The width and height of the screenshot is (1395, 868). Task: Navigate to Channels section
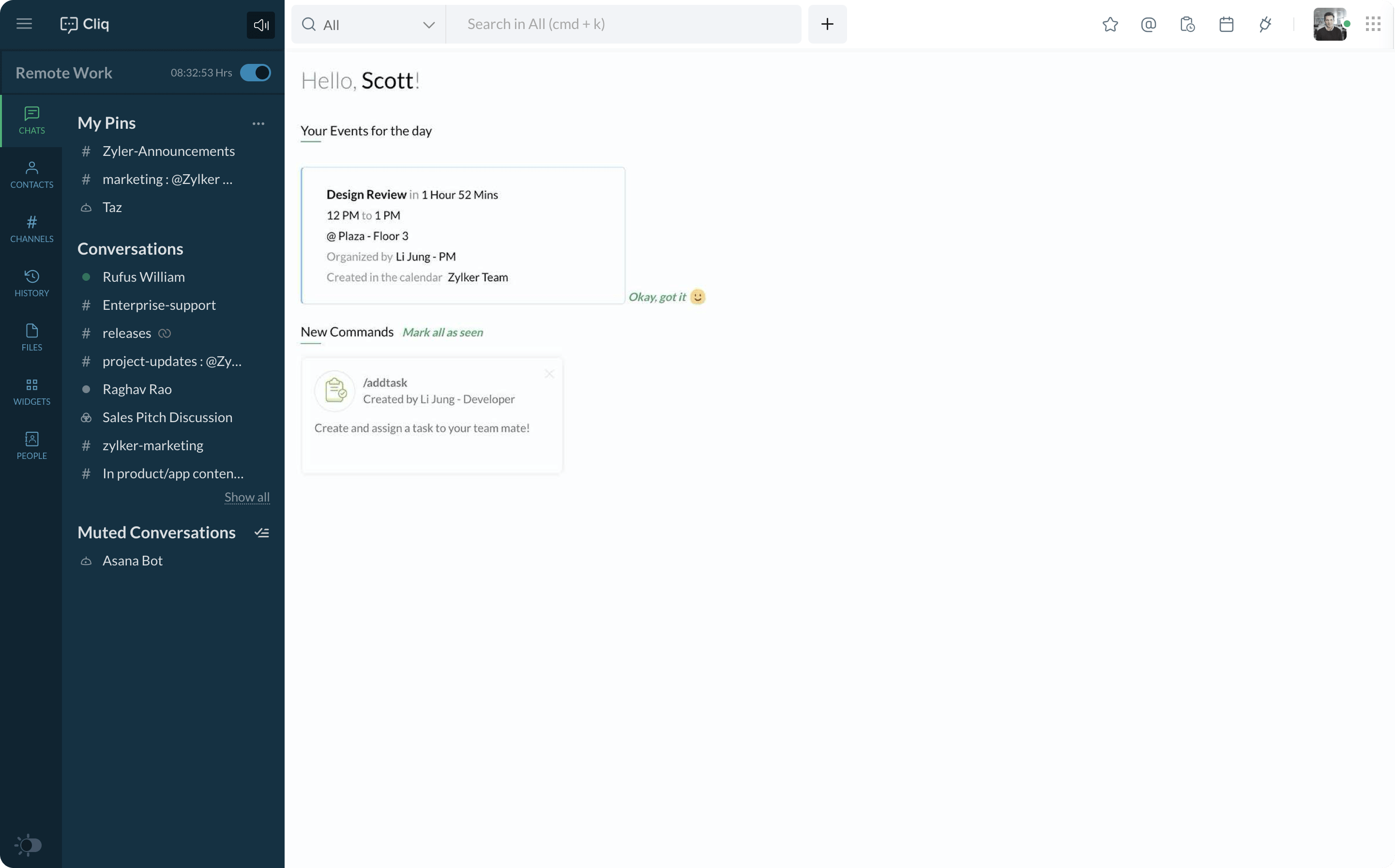click(x=32, y=229)
